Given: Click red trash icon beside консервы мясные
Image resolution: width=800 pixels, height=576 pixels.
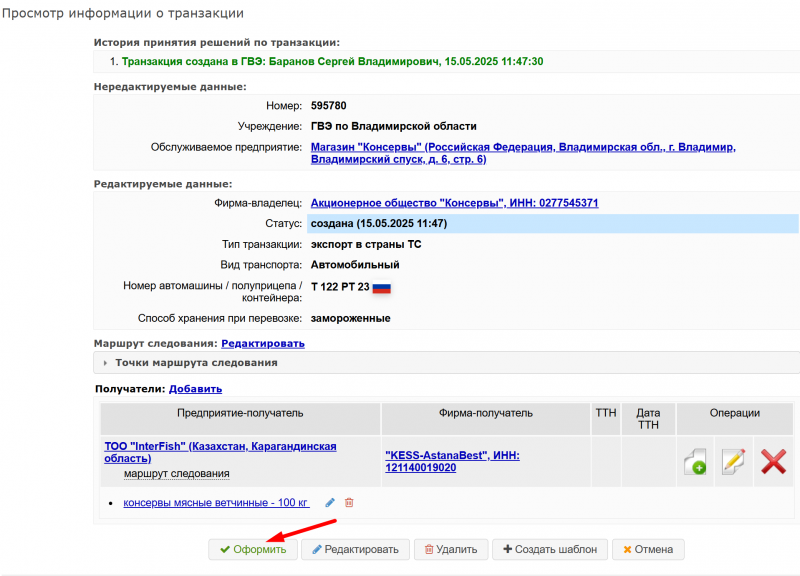Looking at the screenshot, I should [x=349, y=503].
